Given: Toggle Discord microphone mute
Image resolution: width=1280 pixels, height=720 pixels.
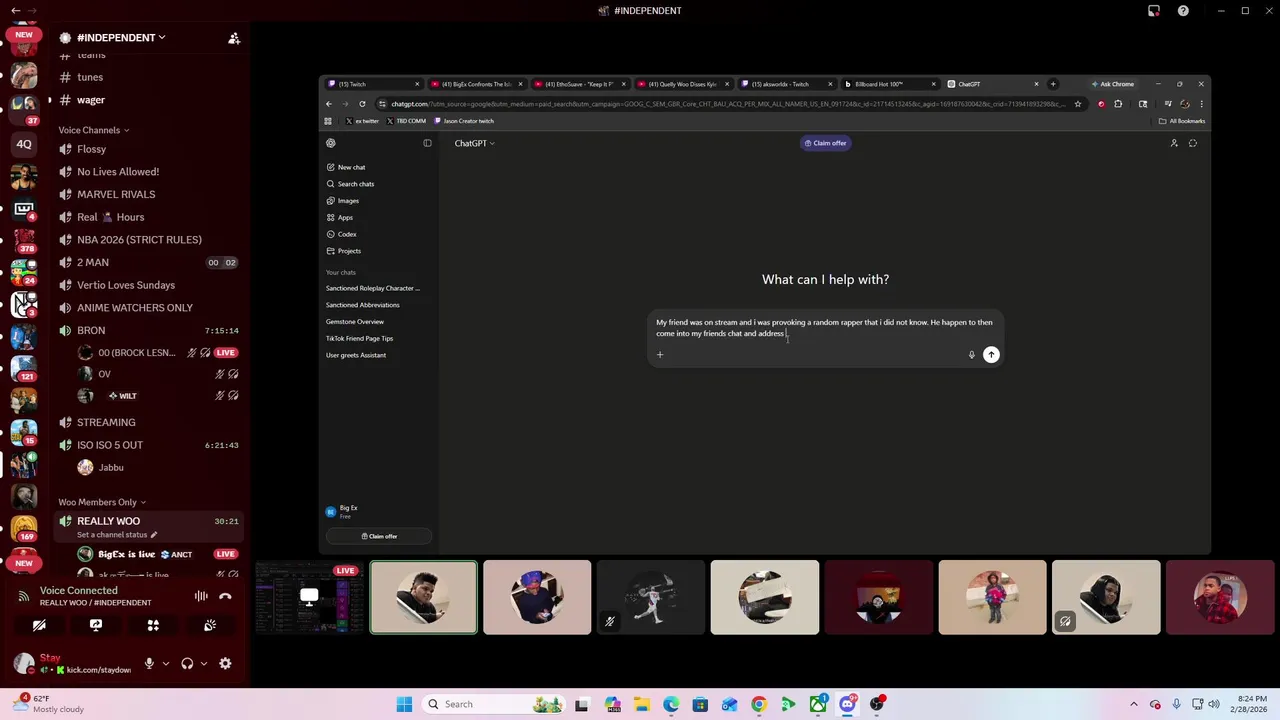Looking at the screenshot, I should click(149, 663).
